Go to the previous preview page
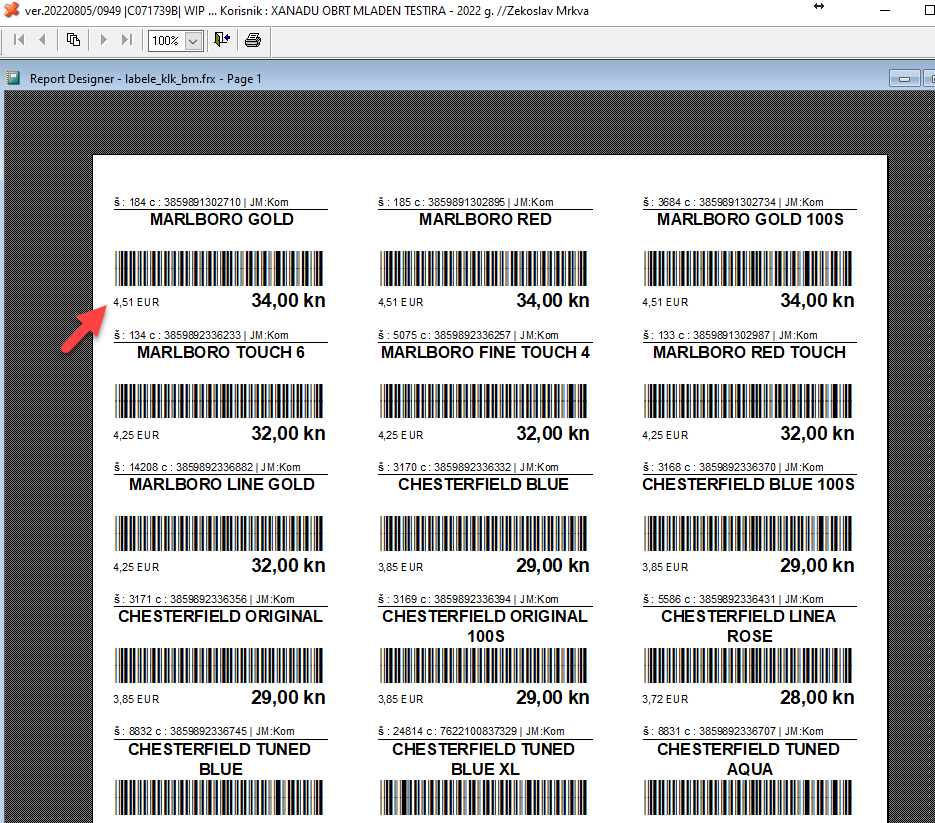 (42, 40)
